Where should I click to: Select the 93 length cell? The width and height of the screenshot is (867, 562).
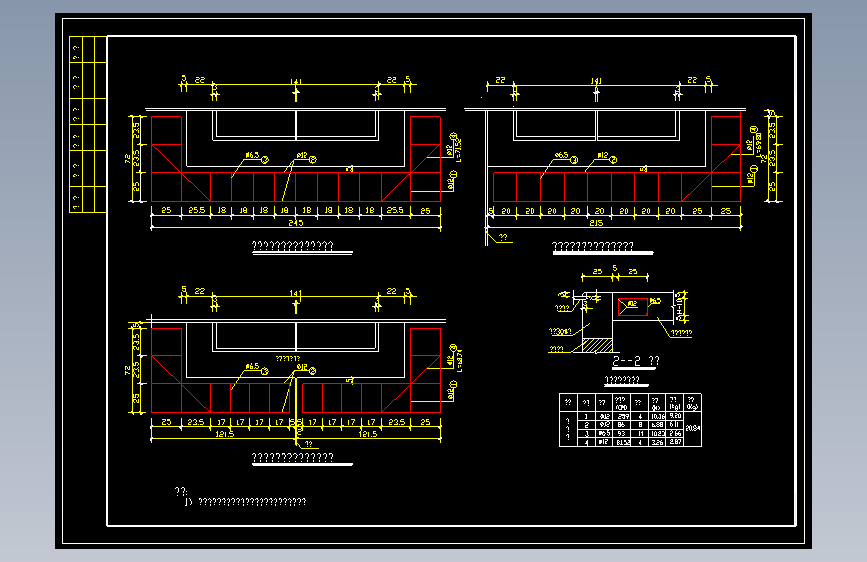coord(621,434)
